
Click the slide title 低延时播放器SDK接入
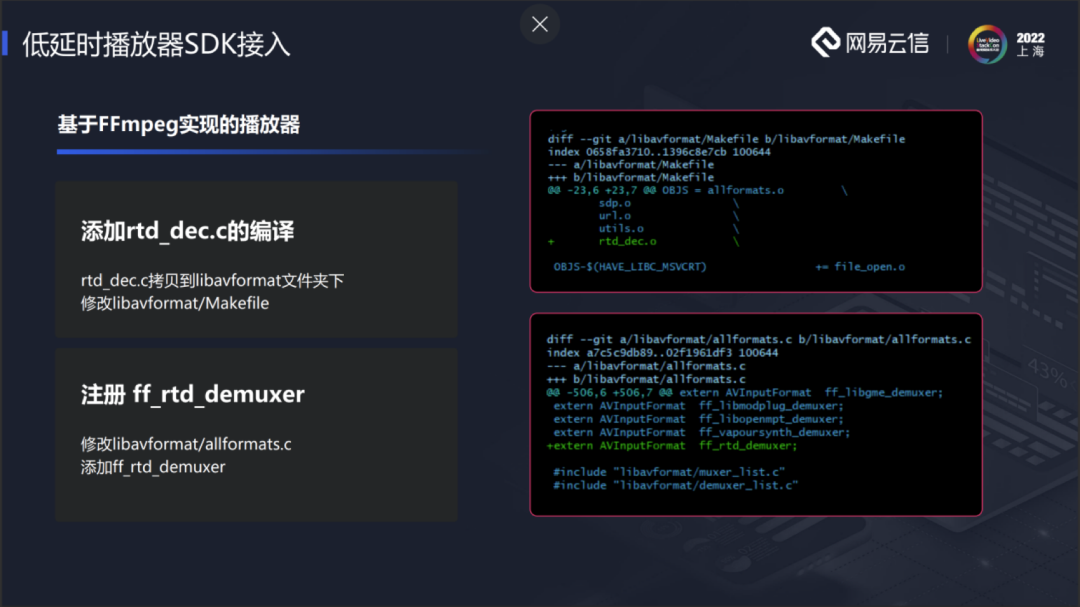tap(153, 44)
